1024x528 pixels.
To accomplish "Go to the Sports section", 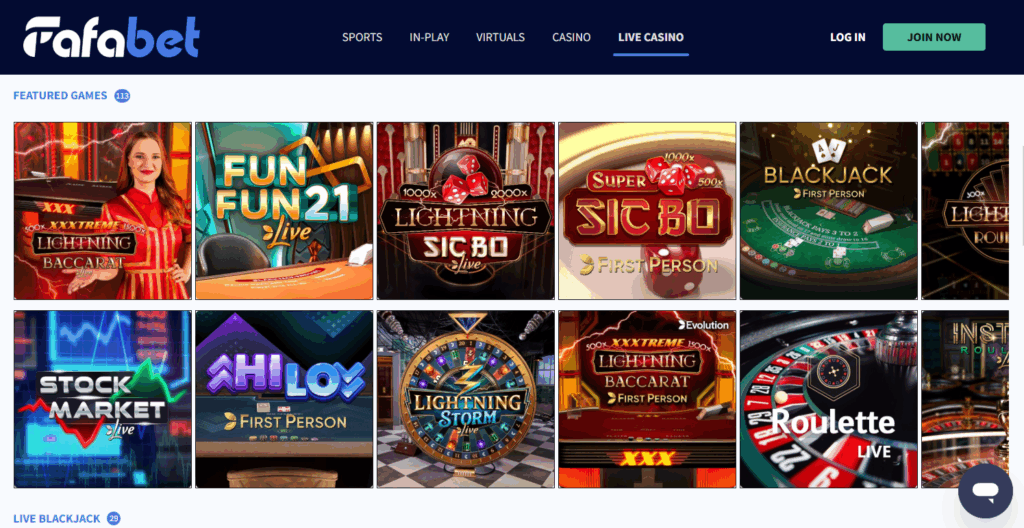I will click(362, 37).
